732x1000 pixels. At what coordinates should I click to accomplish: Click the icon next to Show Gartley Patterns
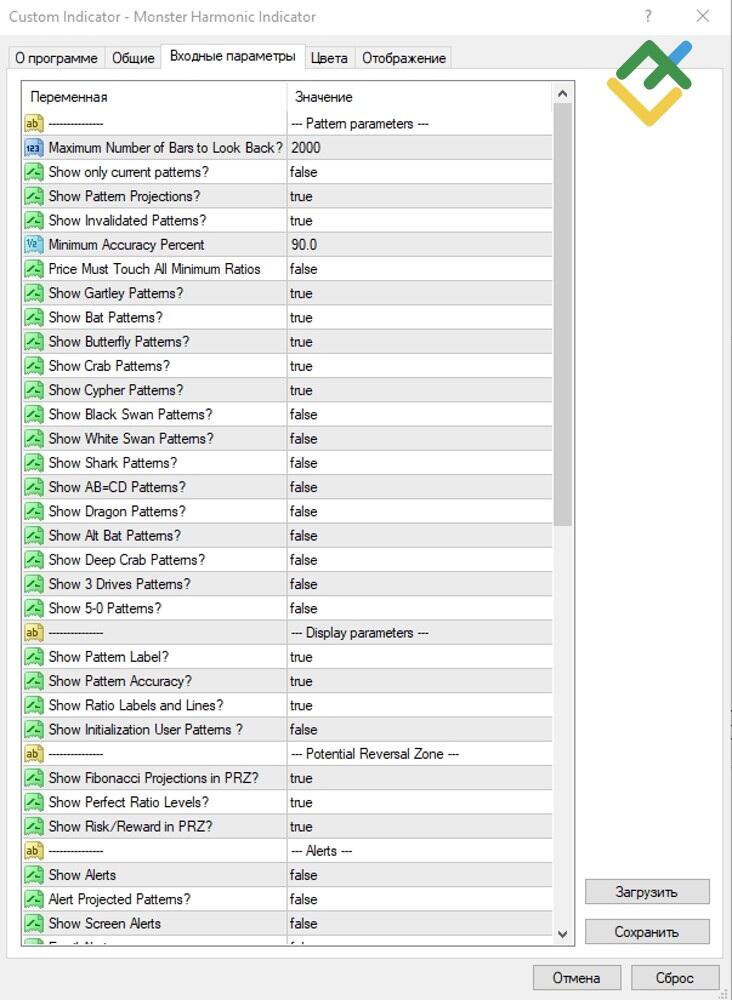pos(33,293)
